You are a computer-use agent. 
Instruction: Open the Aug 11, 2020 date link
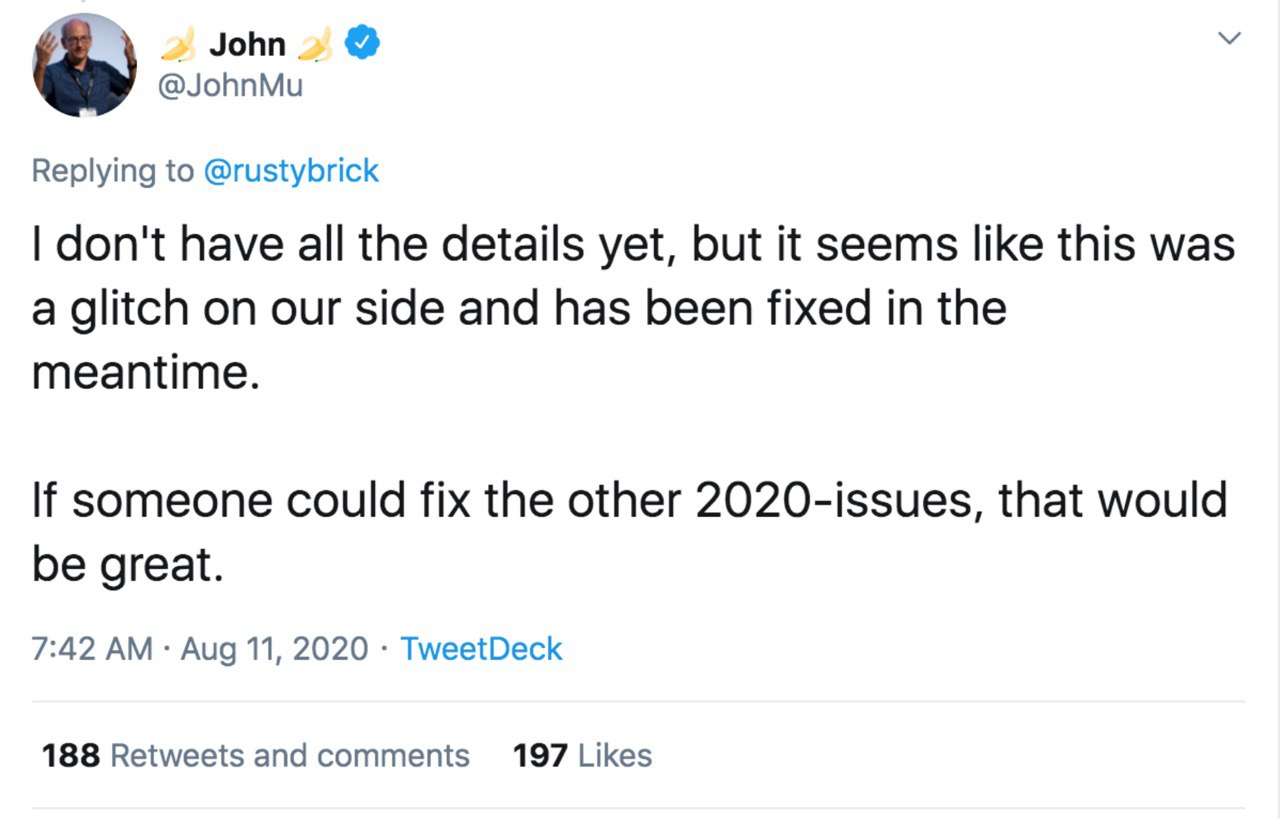[x=275, y=649]
